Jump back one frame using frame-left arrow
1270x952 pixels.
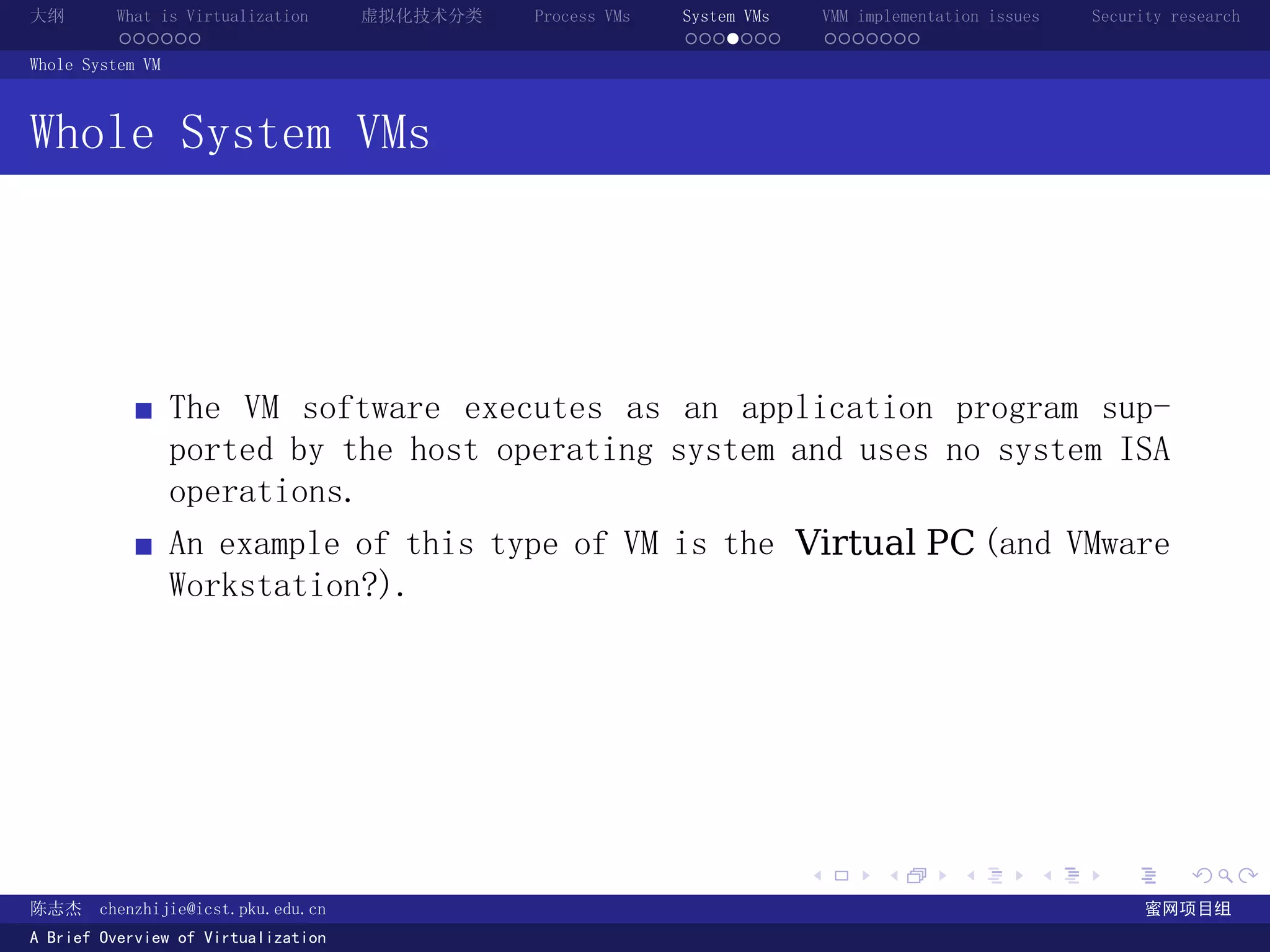point(894,876)
